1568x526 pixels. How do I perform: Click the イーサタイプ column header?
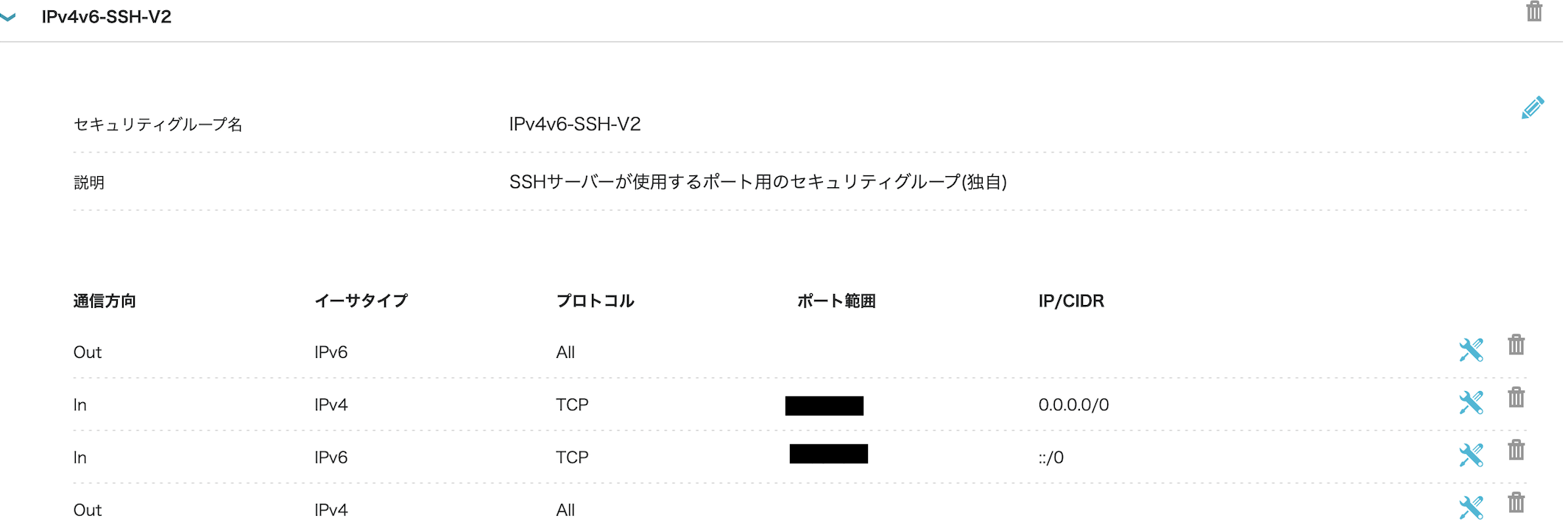(x=361, y=301)
